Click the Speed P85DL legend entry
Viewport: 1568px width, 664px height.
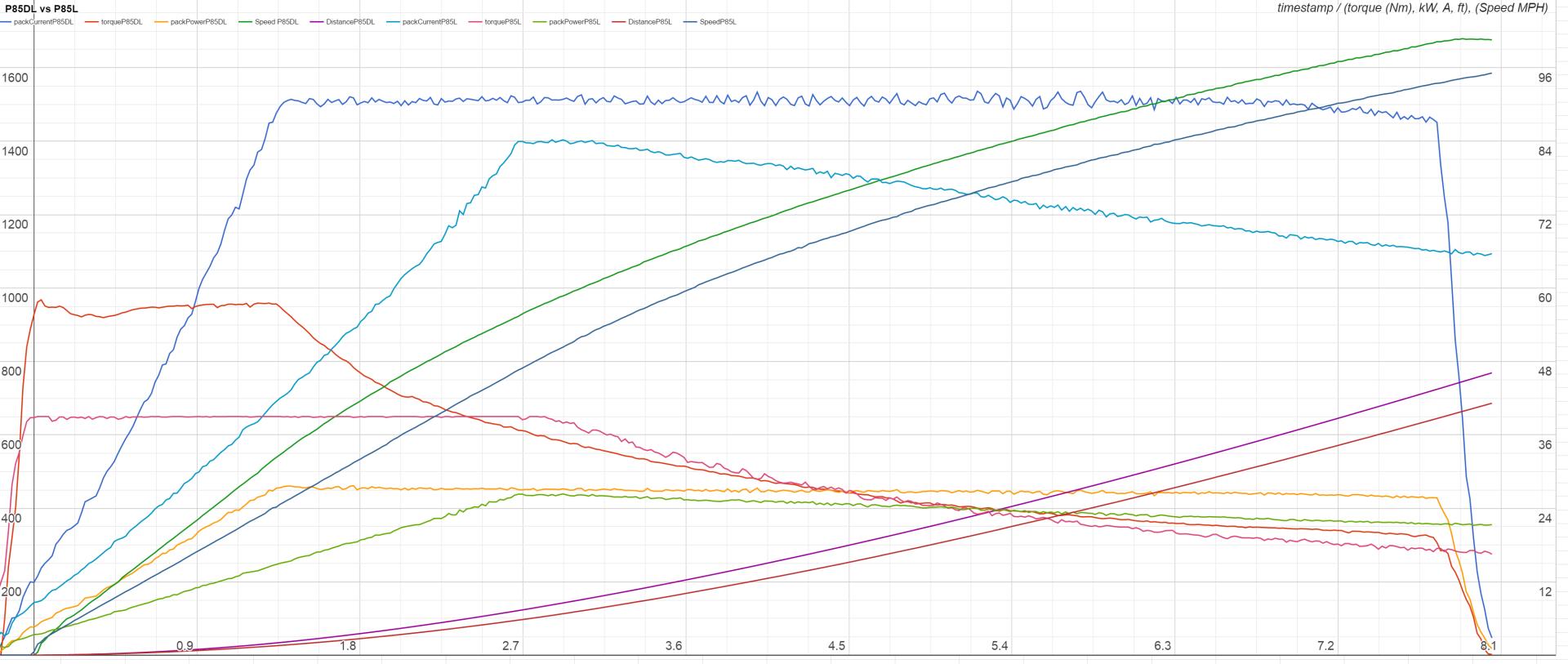coord(268,22)
